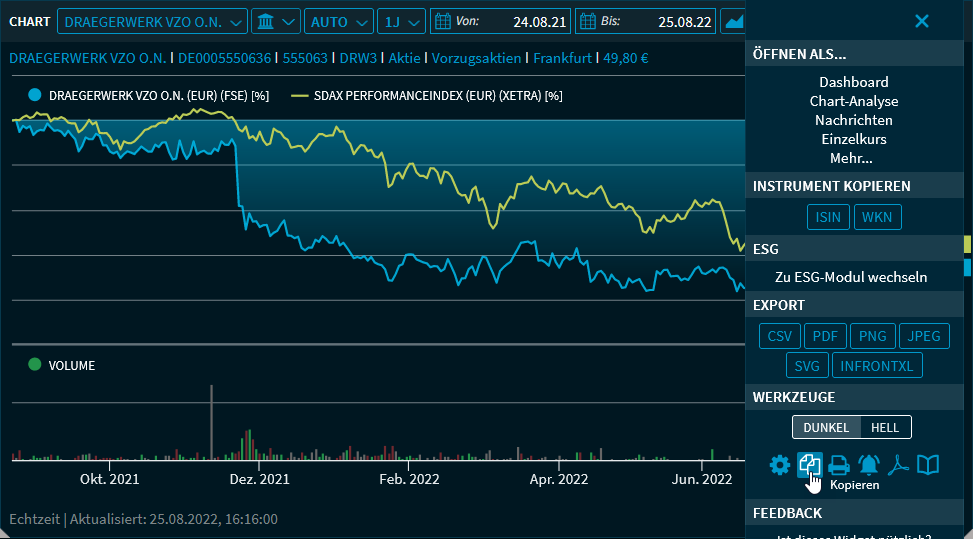Screen dimensions: 973x539
Task: Set an alert with bell icon
Action: [868, 465]
